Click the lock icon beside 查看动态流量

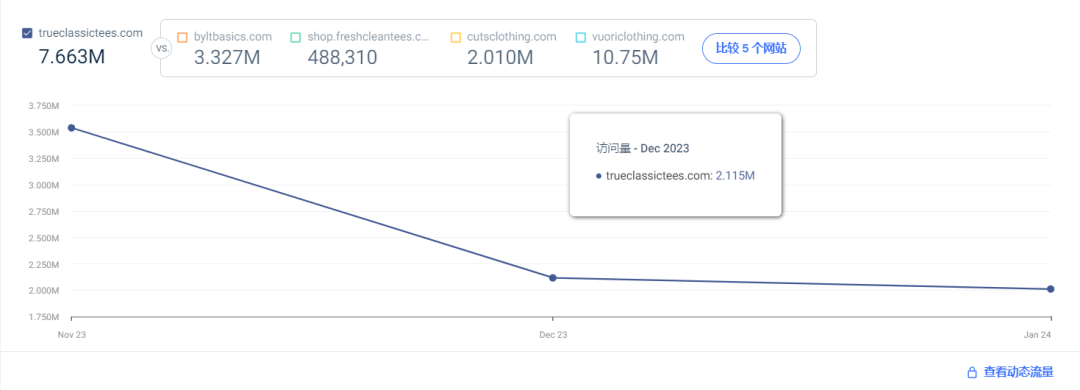coord(972,373)
